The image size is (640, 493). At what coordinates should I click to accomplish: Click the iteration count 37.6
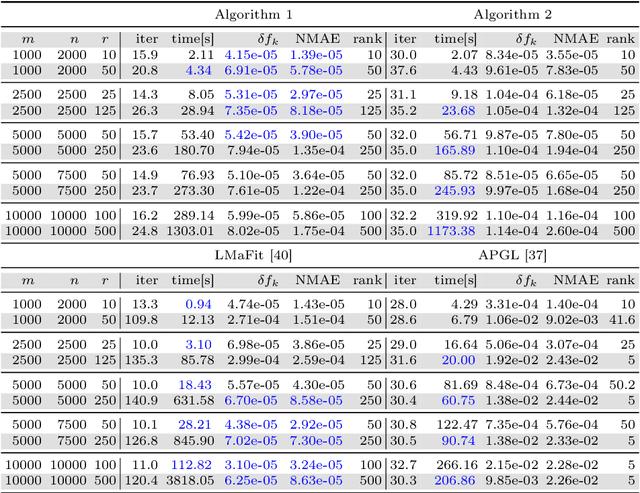403,70
